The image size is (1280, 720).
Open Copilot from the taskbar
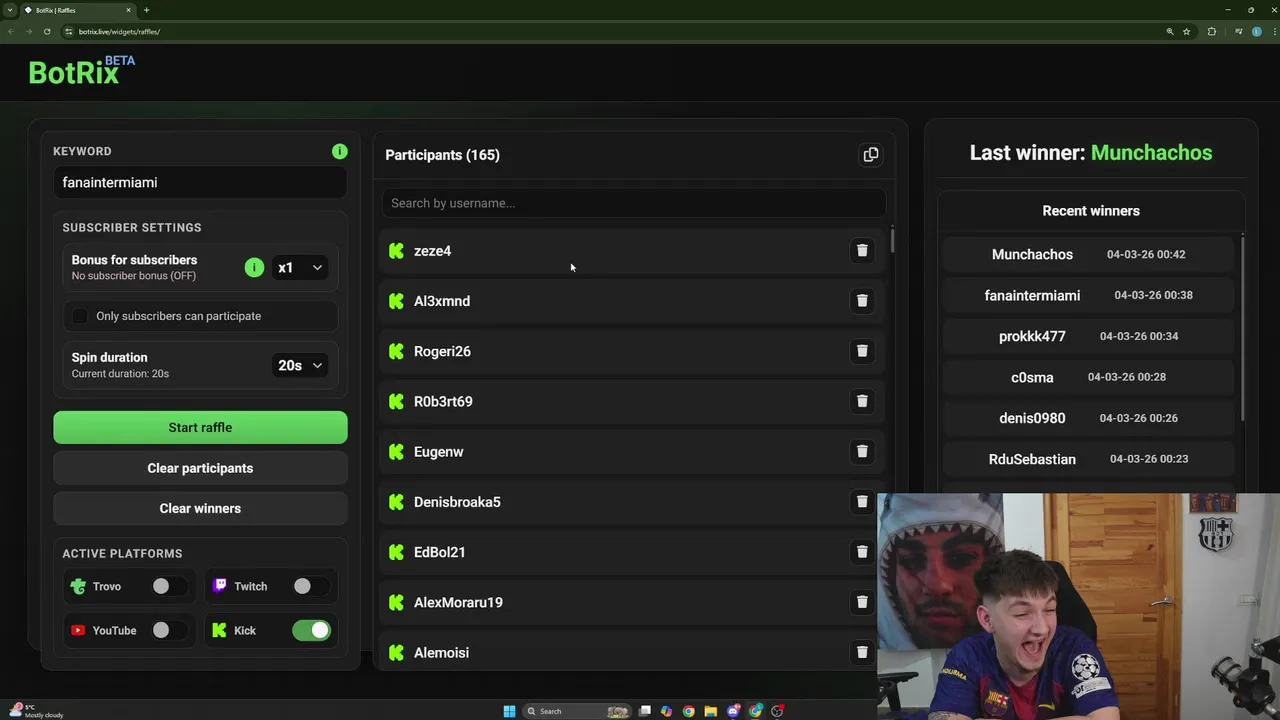pyautogui.click(x=667, y=711)
